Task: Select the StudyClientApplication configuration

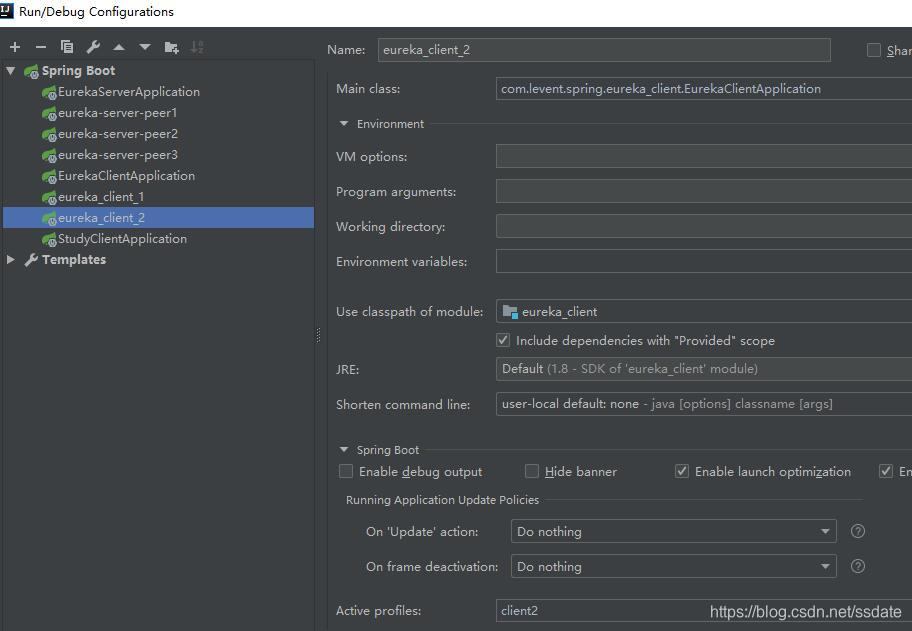Action: 122,238
